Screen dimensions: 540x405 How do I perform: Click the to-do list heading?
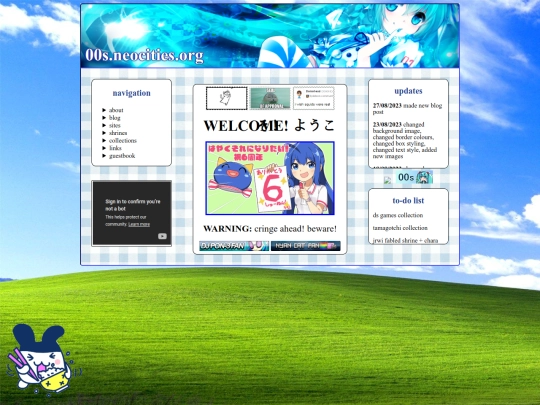click(x=408, y=200)
